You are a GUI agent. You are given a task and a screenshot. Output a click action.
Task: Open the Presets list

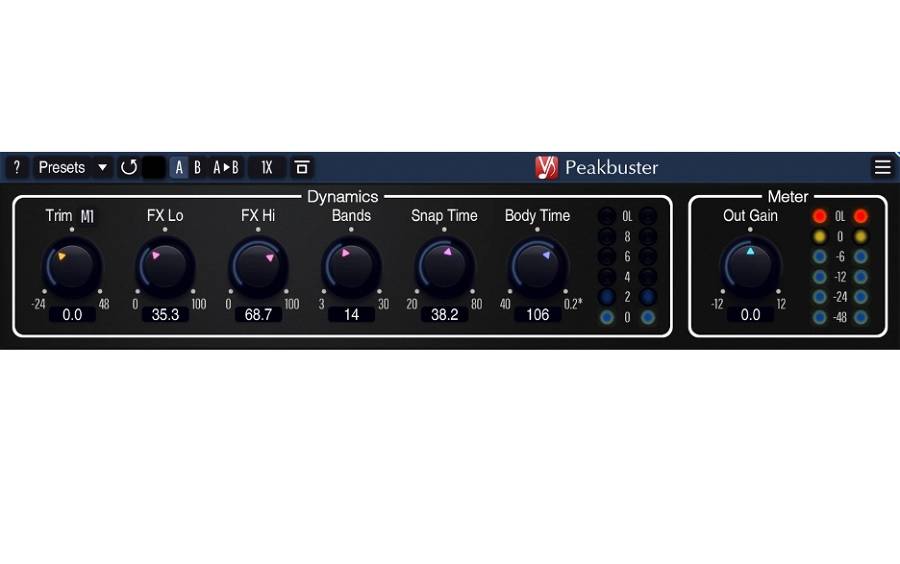[62, 167]
